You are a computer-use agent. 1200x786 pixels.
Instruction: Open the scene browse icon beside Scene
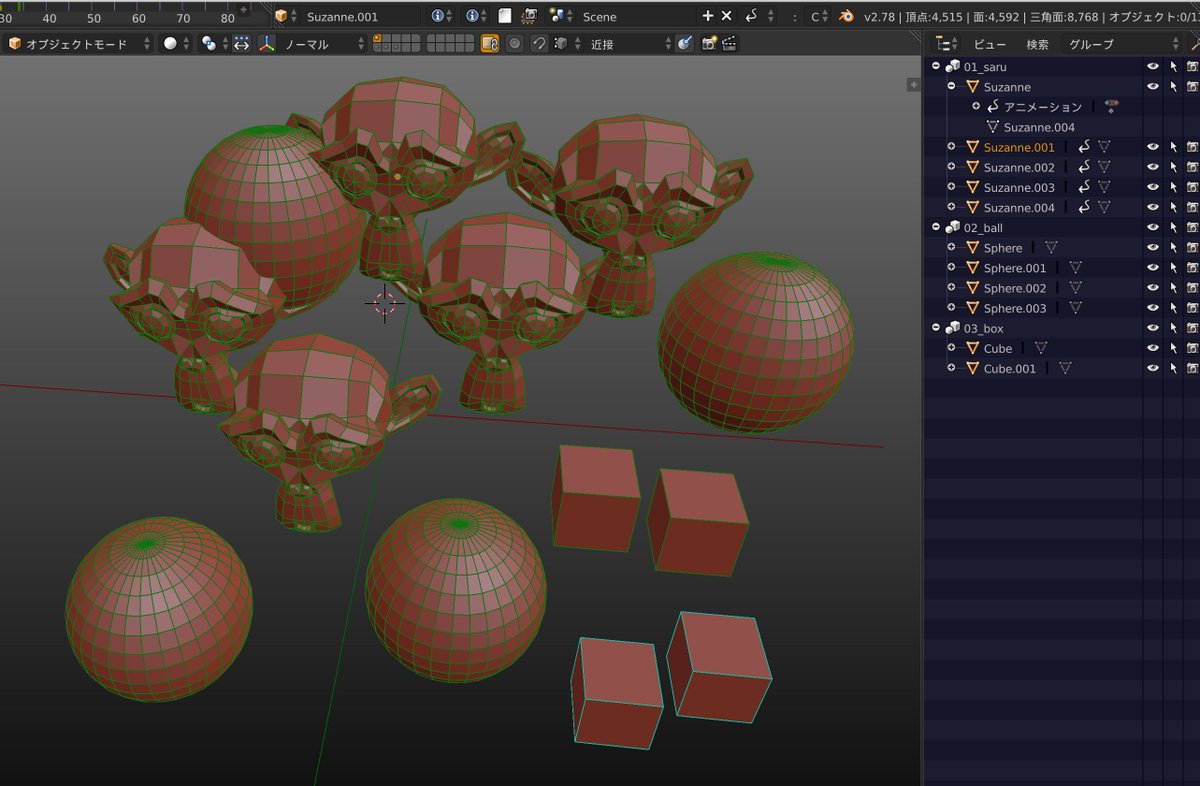(x=560, y=16)
